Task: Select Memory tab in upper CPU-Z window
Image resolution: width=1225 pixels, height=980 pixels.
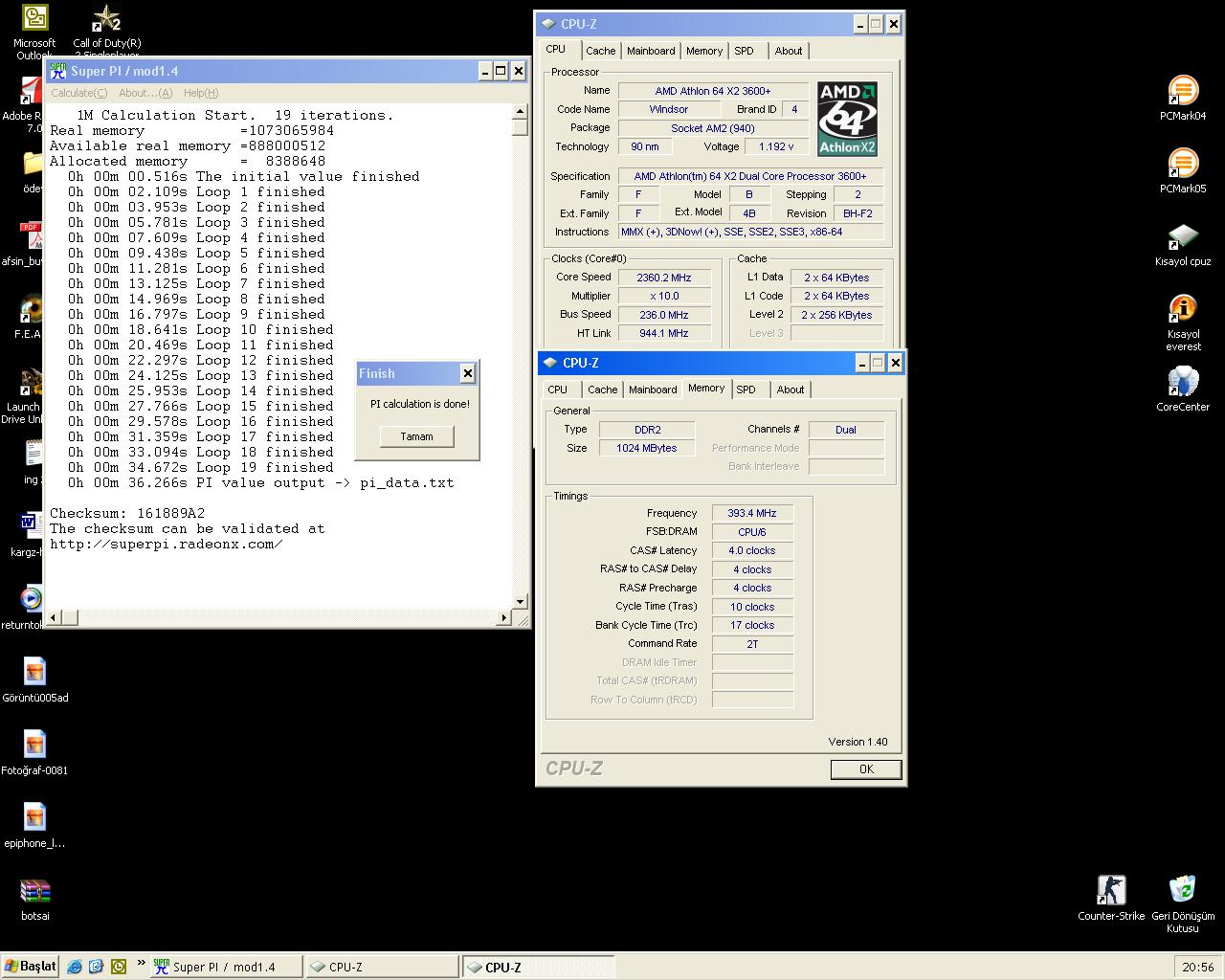Action: (x=704, y=51)
